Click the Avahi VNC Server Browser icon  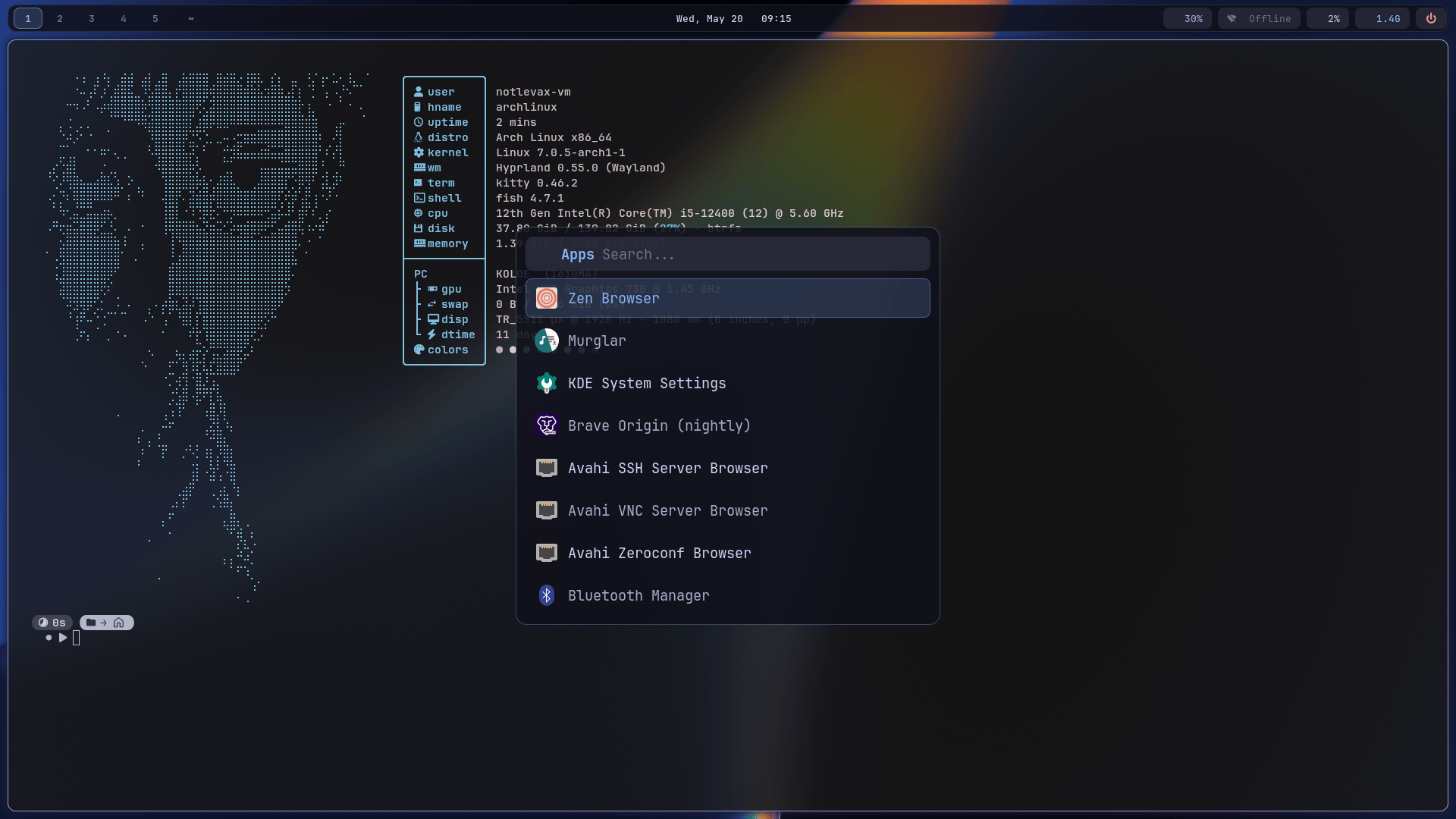pyautogui.click(x=547, y=510)
